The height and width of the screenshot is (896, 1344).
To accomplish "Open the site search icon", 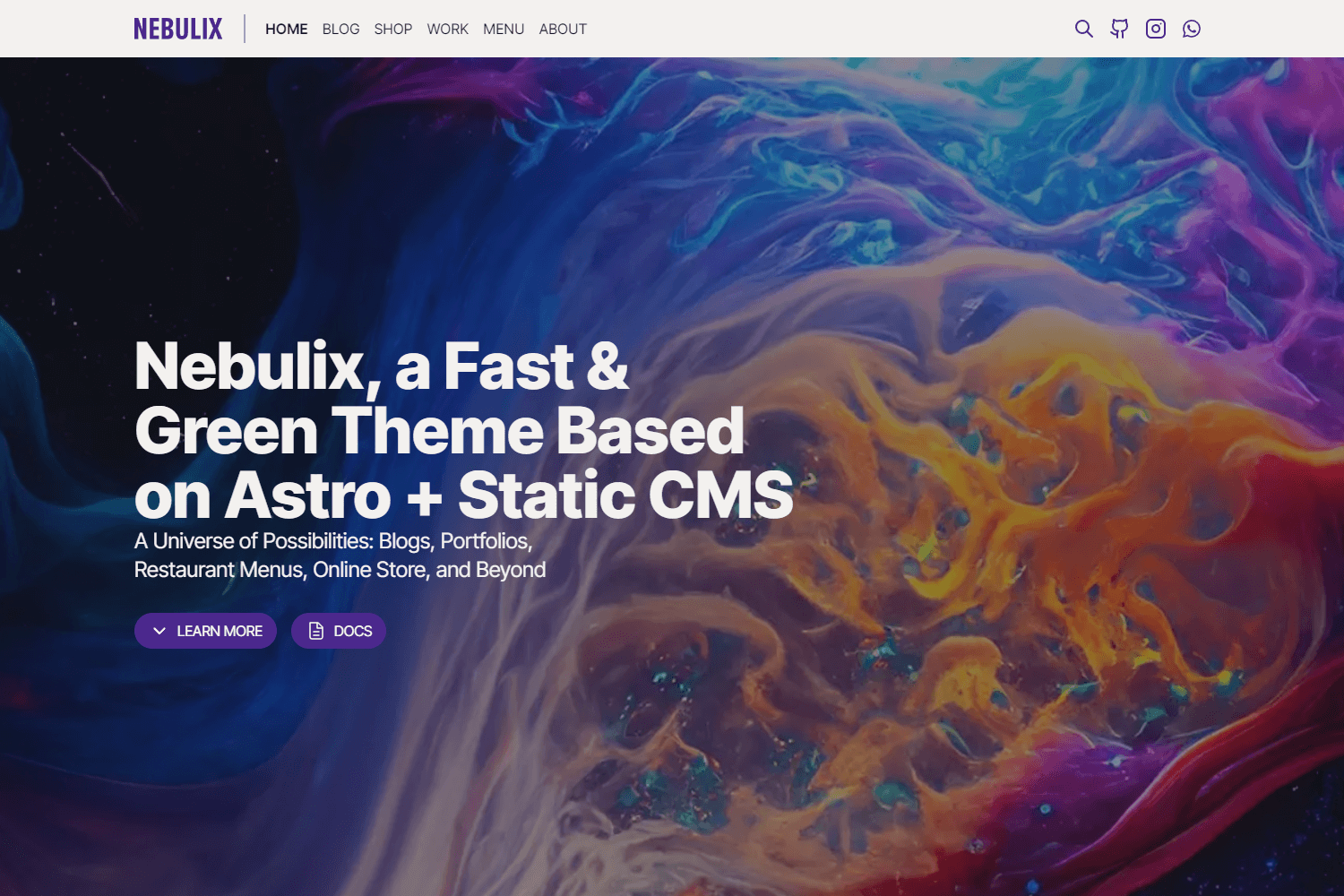I will point(1083,29).
